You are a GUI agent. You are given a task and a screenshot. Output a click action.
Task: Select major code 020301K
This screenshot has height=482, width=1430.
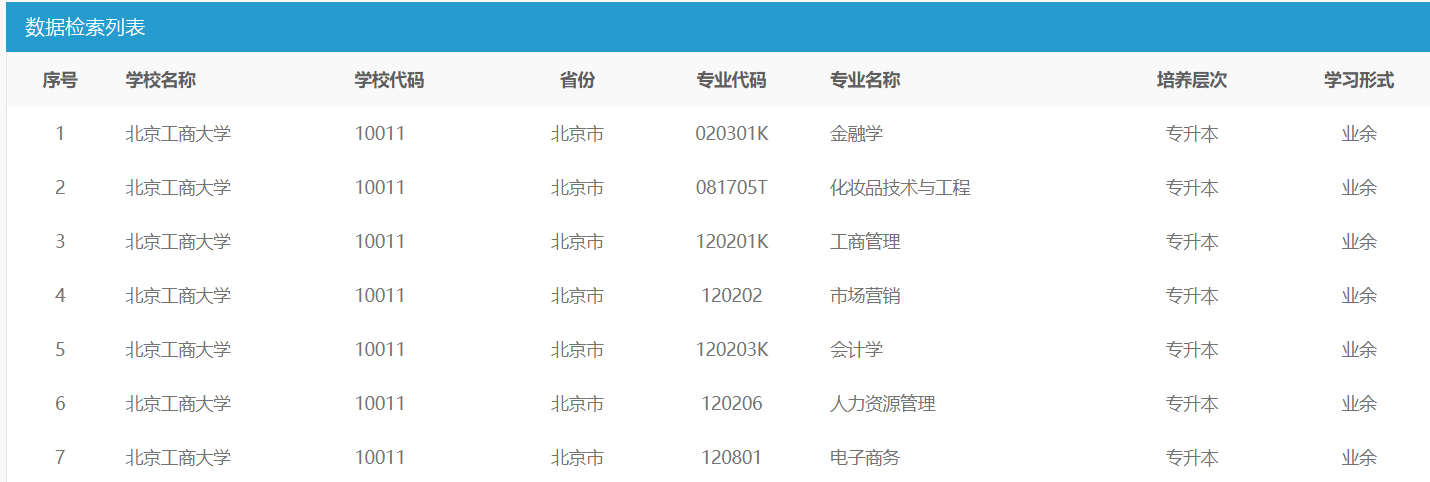point(732,133)
